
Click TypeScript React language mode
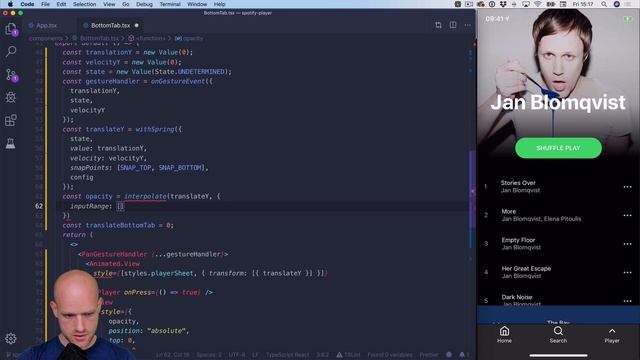[x=287, y=355]
